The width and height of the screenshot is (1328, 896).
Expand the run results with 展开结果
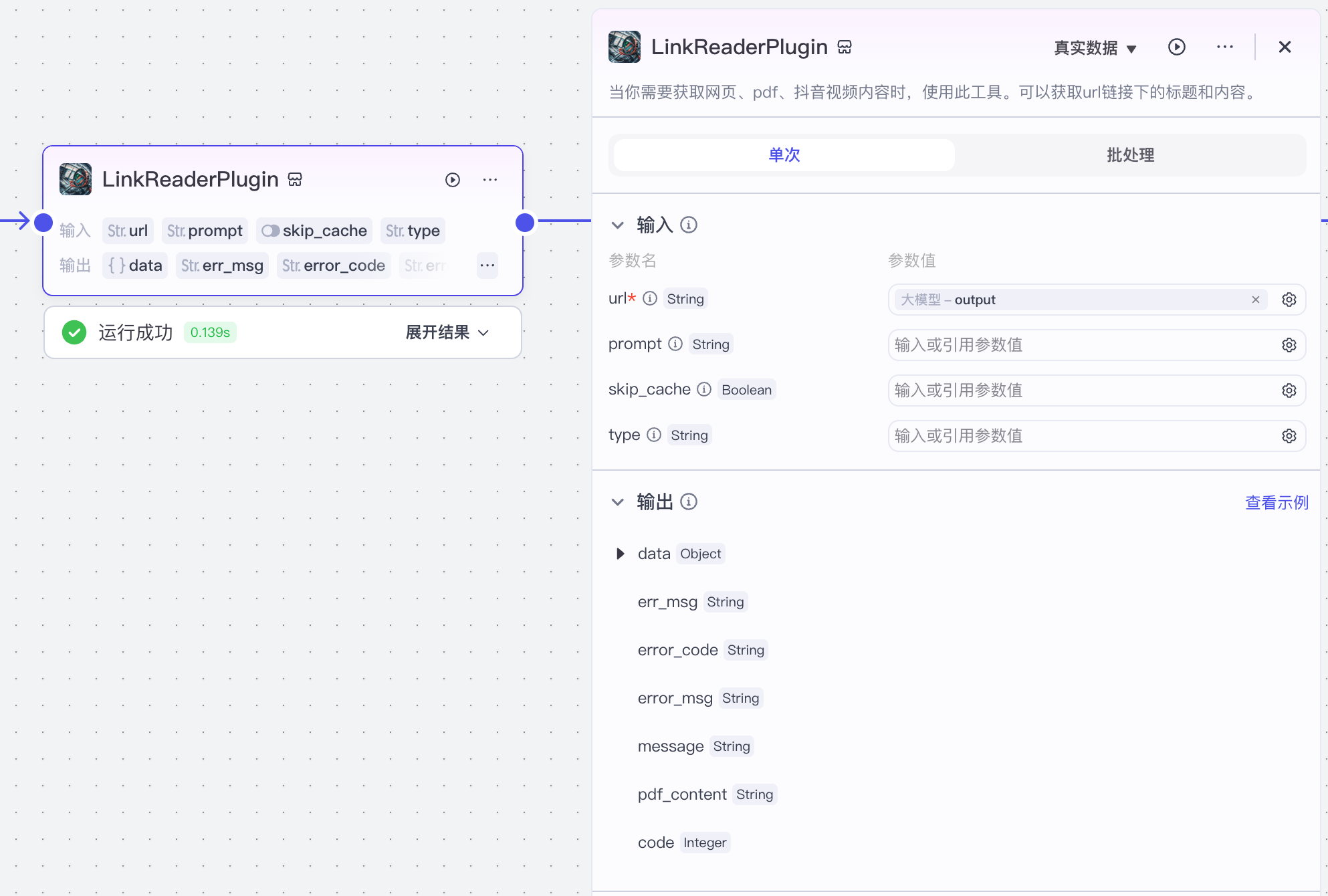pyautogui.click(x=447, y=332)
